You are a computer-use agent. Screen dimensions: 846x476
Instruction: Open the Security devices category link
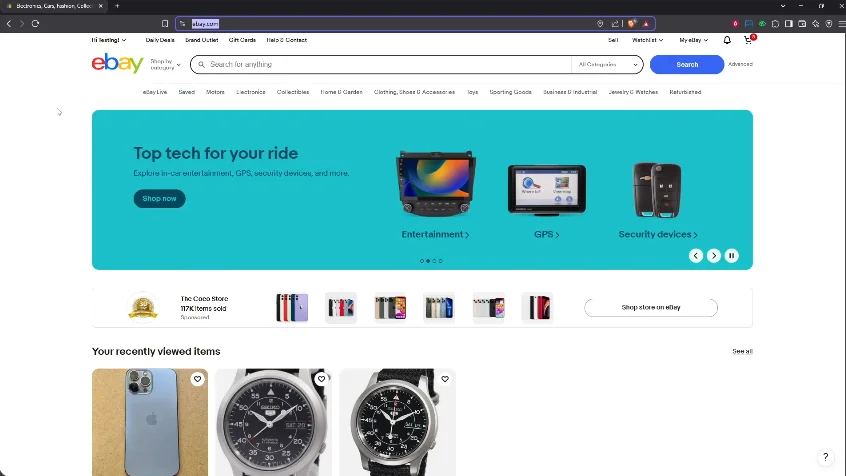click(658, 234)
